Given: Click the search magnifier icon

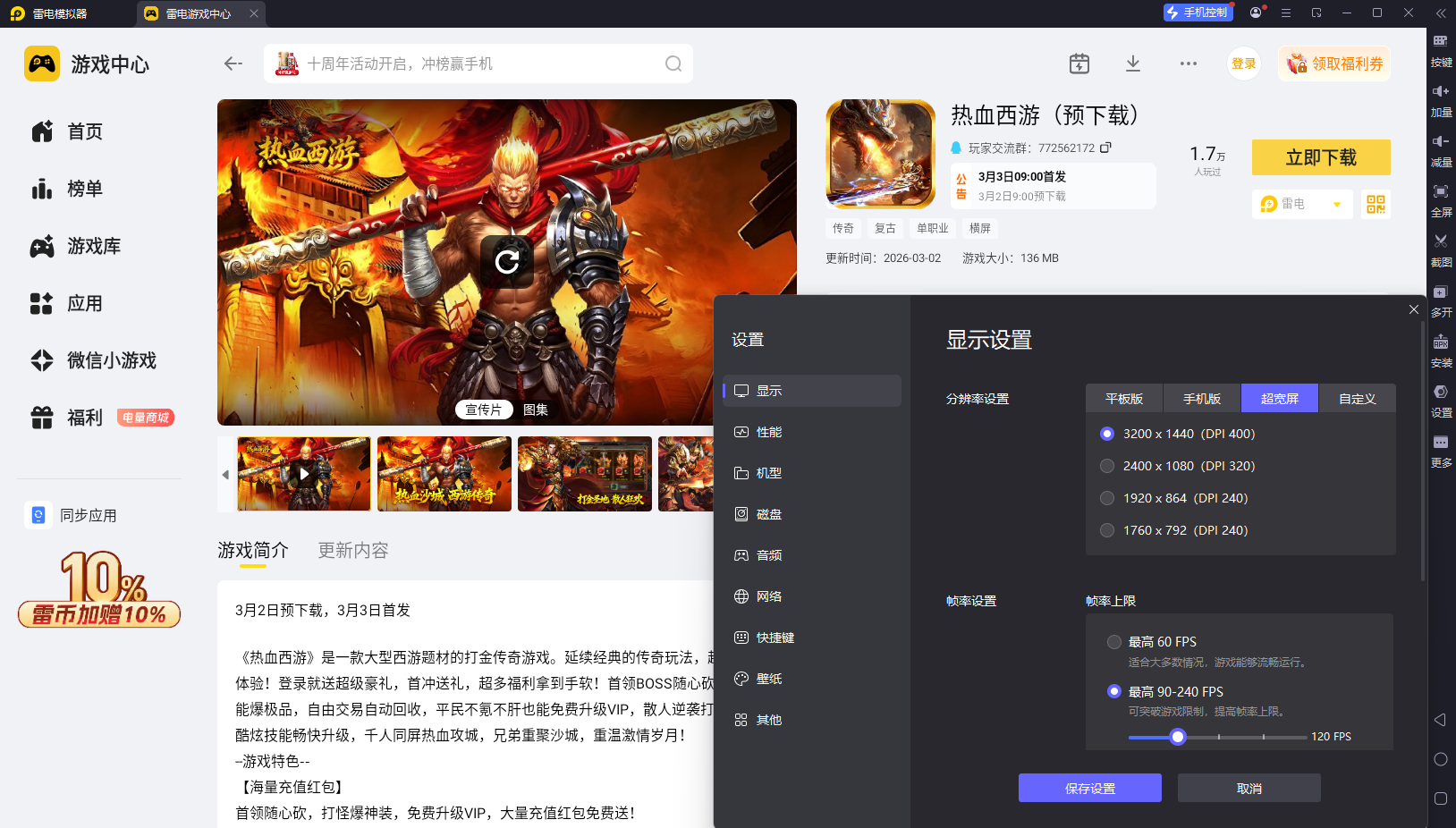Looking at the screenshot, I should [x=673, y=63].
